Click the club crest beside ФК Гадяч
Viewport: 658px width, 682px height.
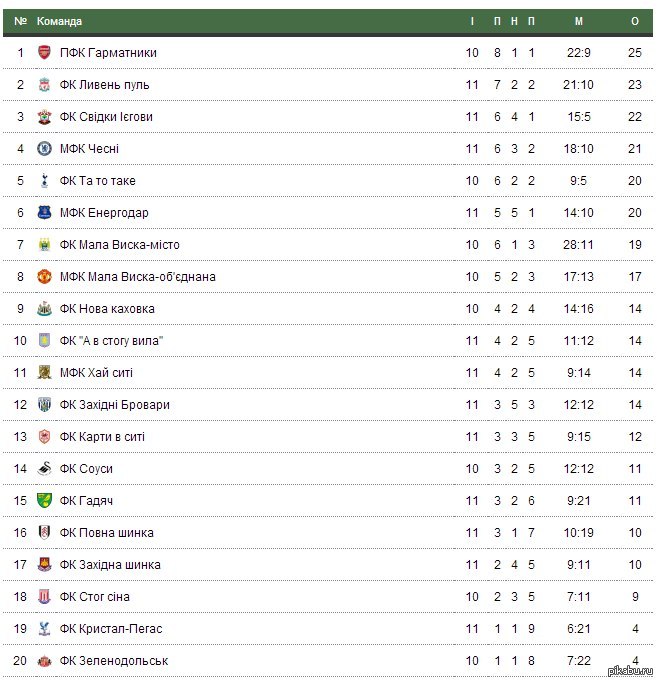click(44, 500)
